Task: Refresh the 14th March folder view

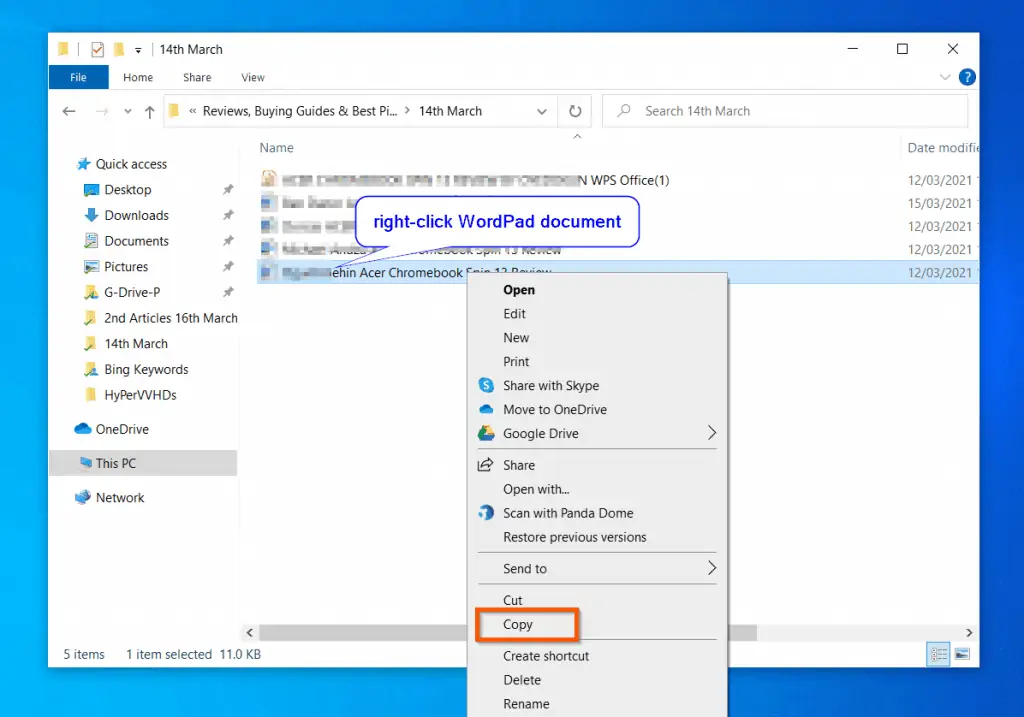Action: tap(575, 111)
